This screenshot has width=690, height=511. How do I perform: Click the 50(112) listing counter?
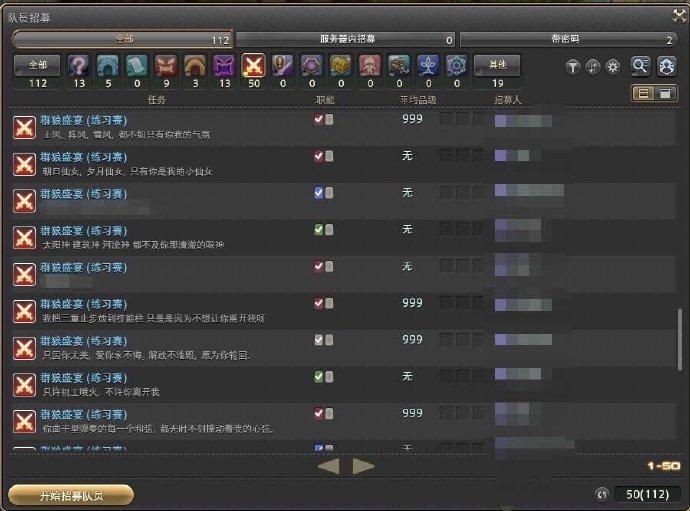pos(647,495)
